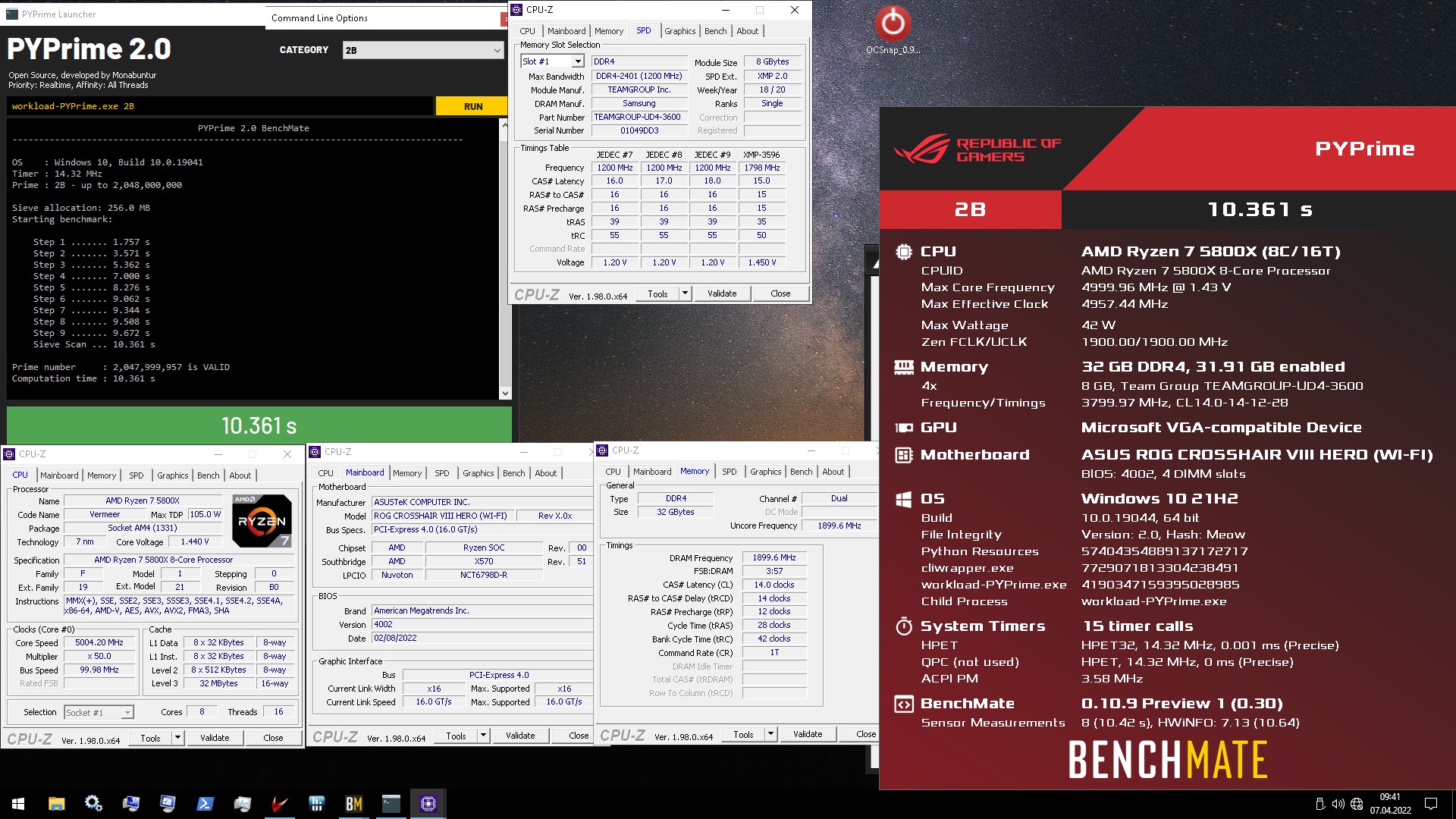Click Close in the Mainboard CPU-Z window
1456x819 pixels.
point(578,736)
